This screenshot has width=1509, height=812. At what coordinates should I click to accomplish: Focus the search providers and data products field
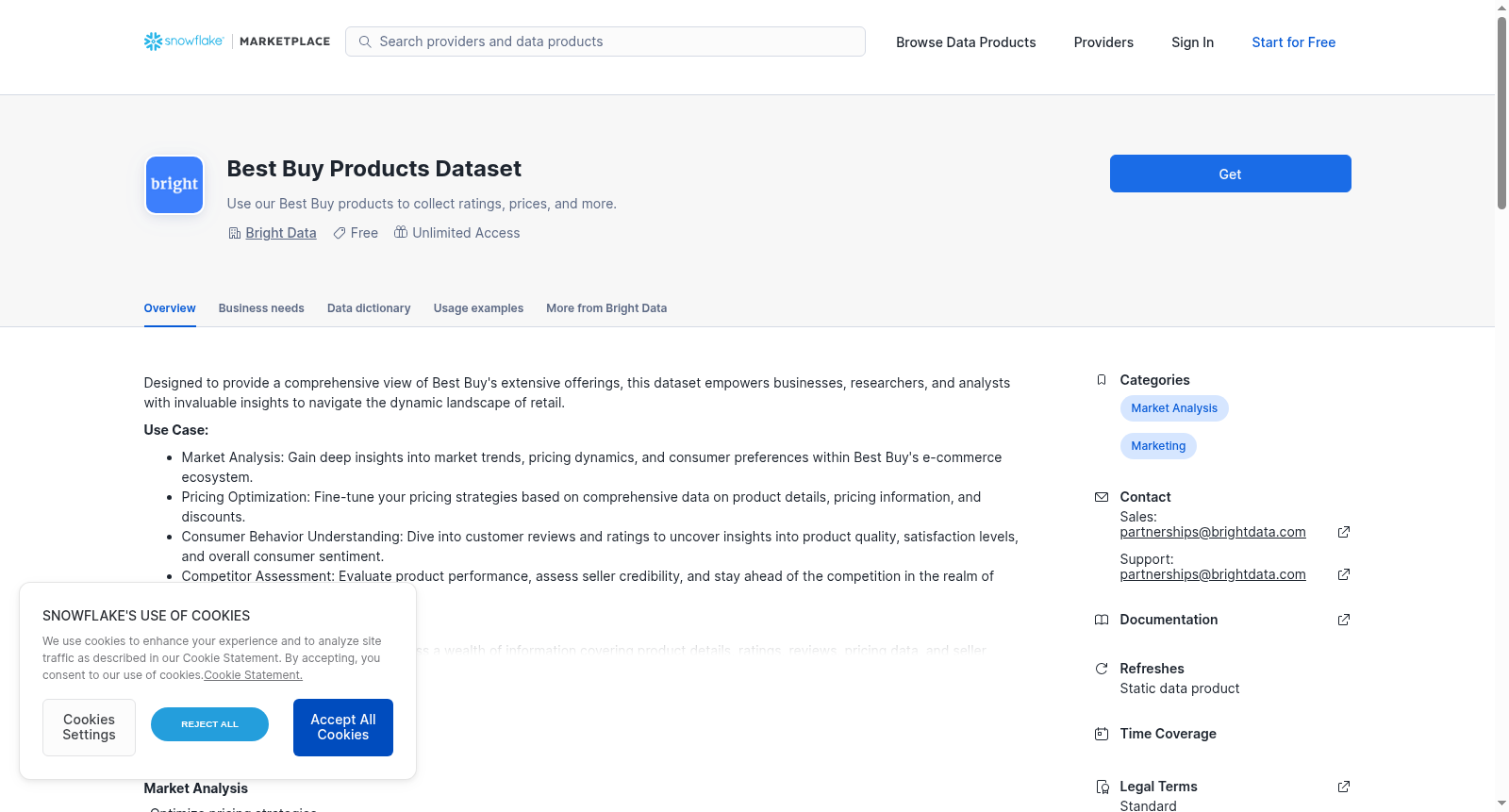tap(605, 41)
